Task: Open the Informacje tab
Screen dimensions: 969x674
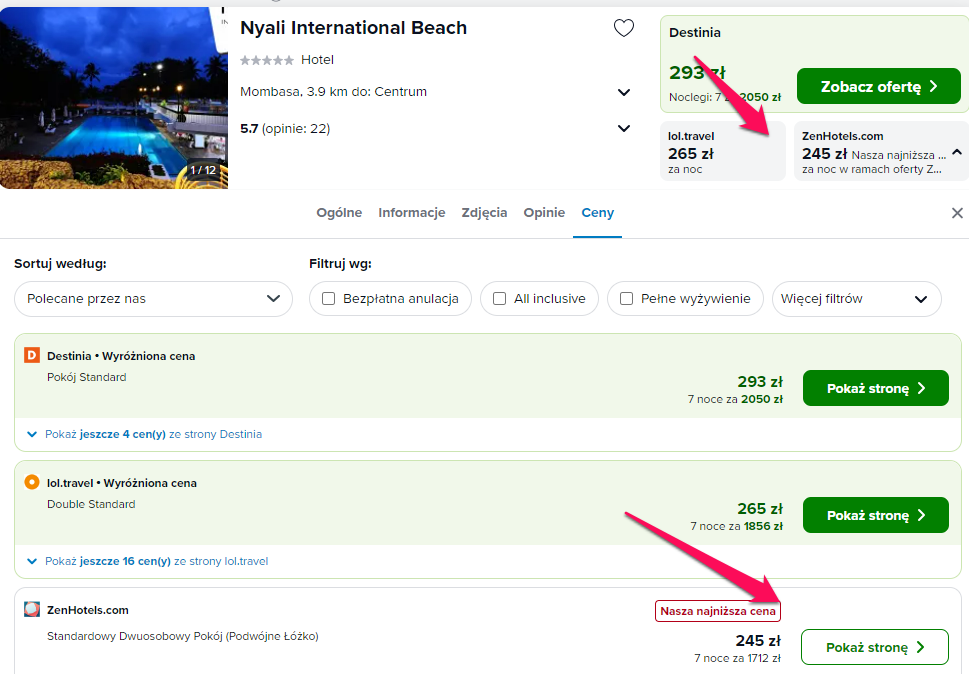Action: pos(412,213)
